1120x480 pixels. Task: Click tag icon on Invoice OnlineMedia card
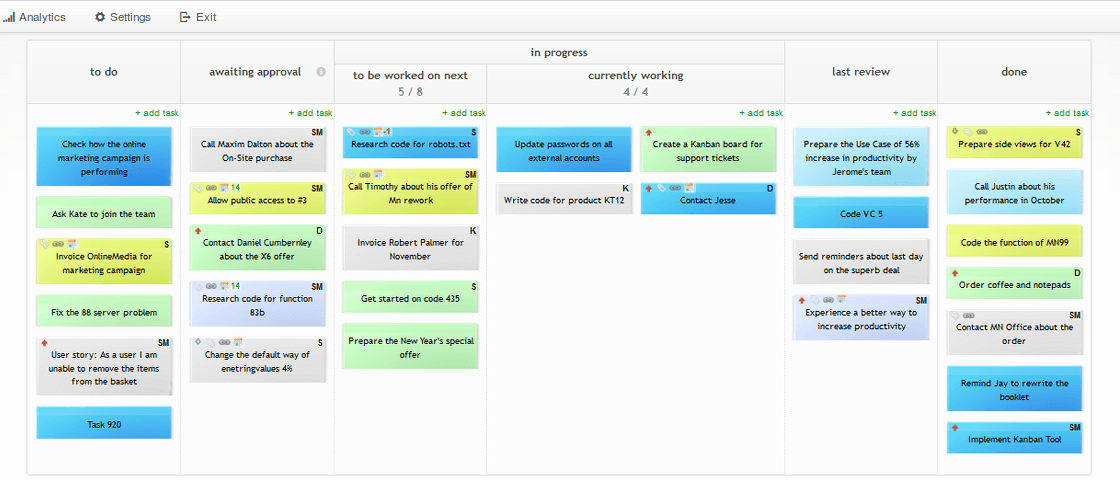coord(44,244)
